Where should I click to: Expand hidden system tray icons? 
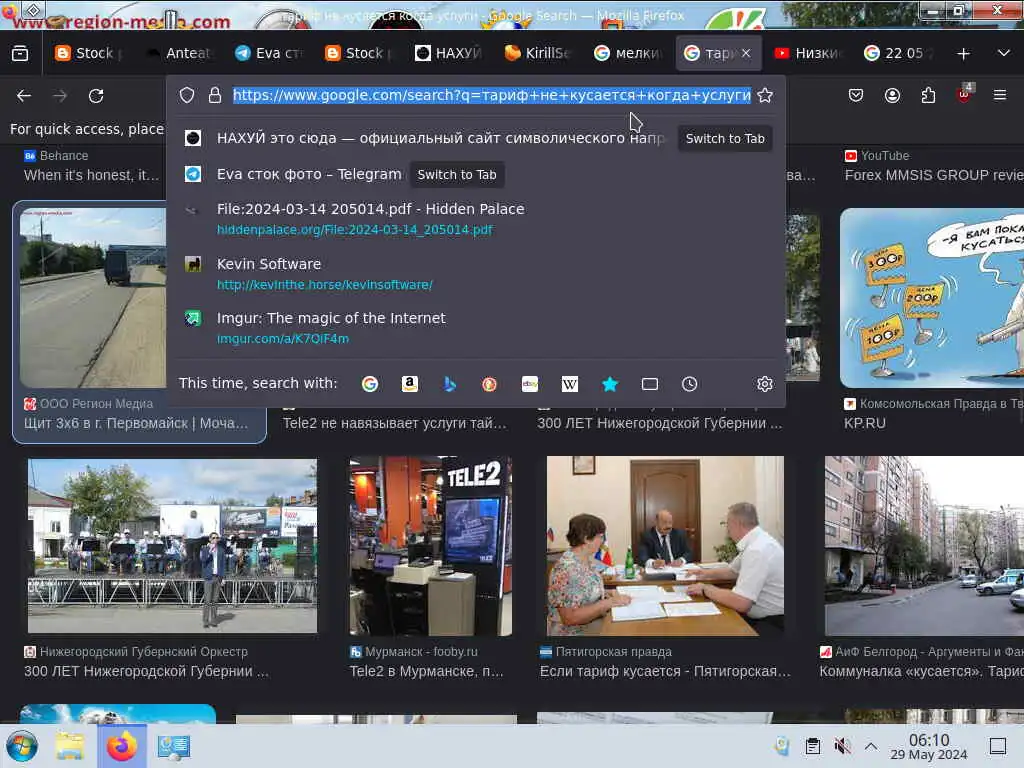click(871, 746)
